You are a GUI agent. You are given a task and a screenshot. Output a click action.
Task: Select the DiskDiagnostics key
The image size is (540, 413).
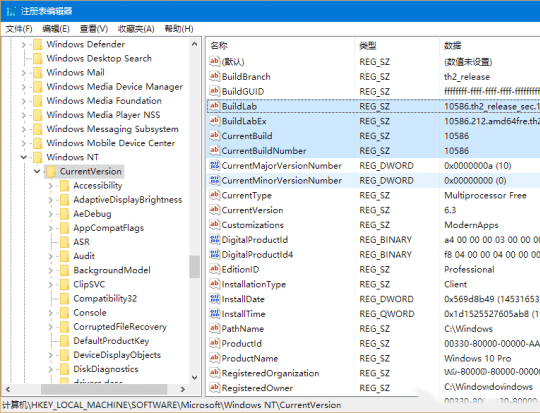pos(106,369)
